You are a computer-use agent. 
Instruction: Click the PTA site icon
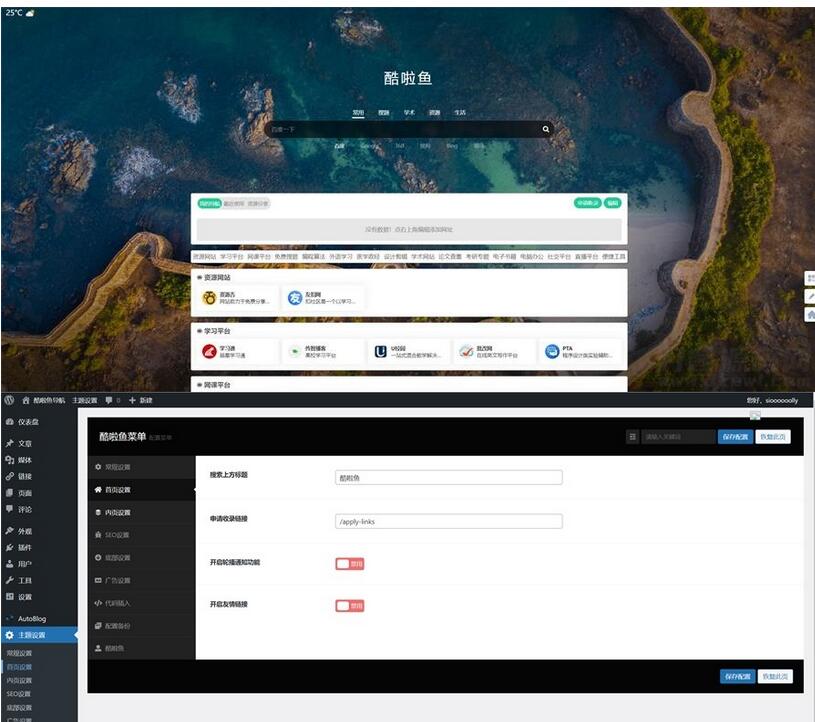click(x=552, y=351)
